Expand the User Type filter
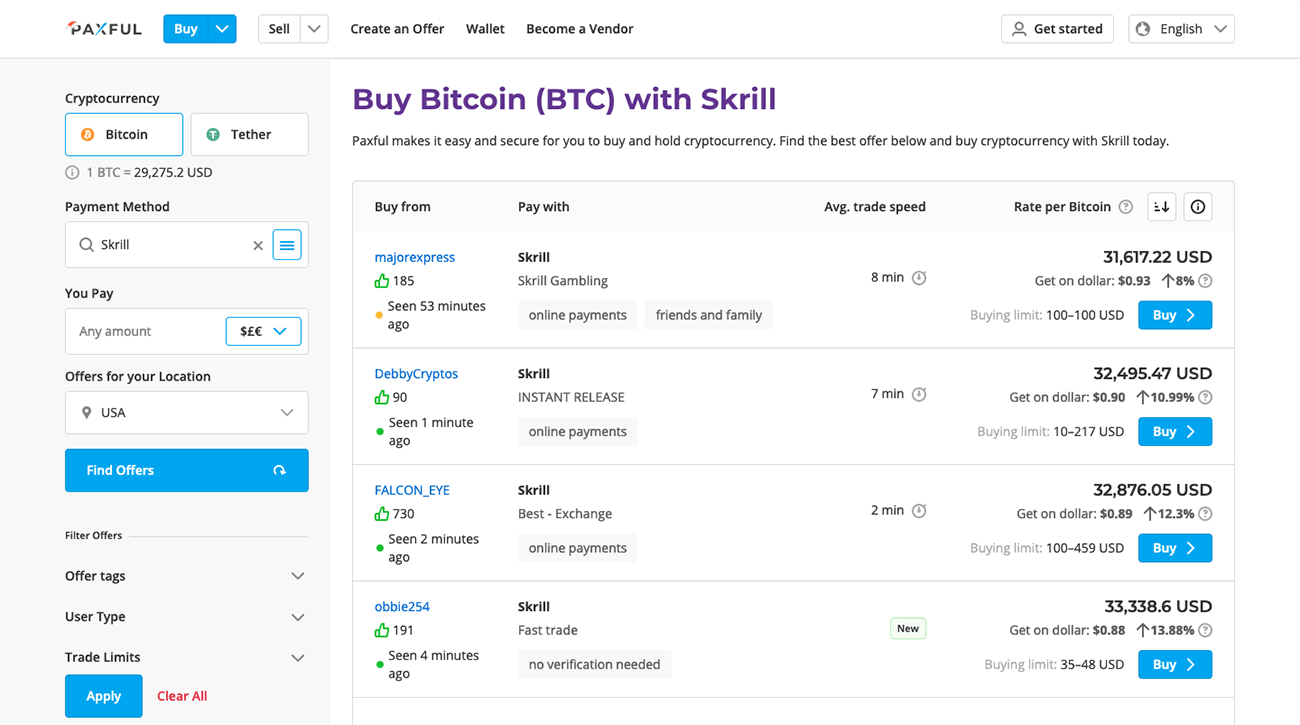 [x=186, y=617]
